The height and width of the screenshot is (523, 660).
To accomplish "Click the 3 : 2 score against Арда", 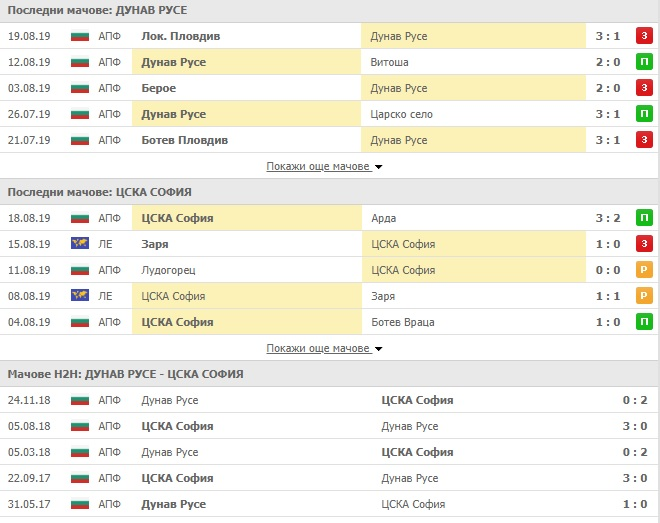I will [x=608, y=218].
